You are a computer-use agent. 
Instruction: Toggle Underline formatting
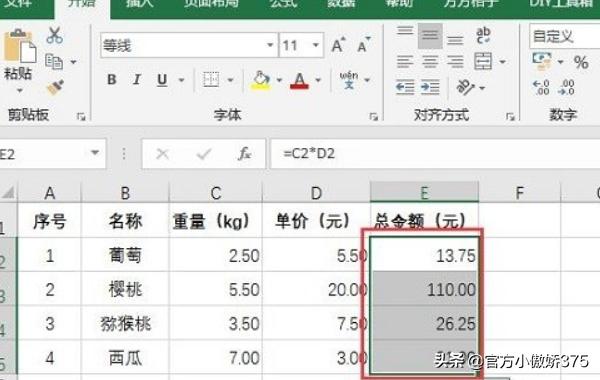162,80
